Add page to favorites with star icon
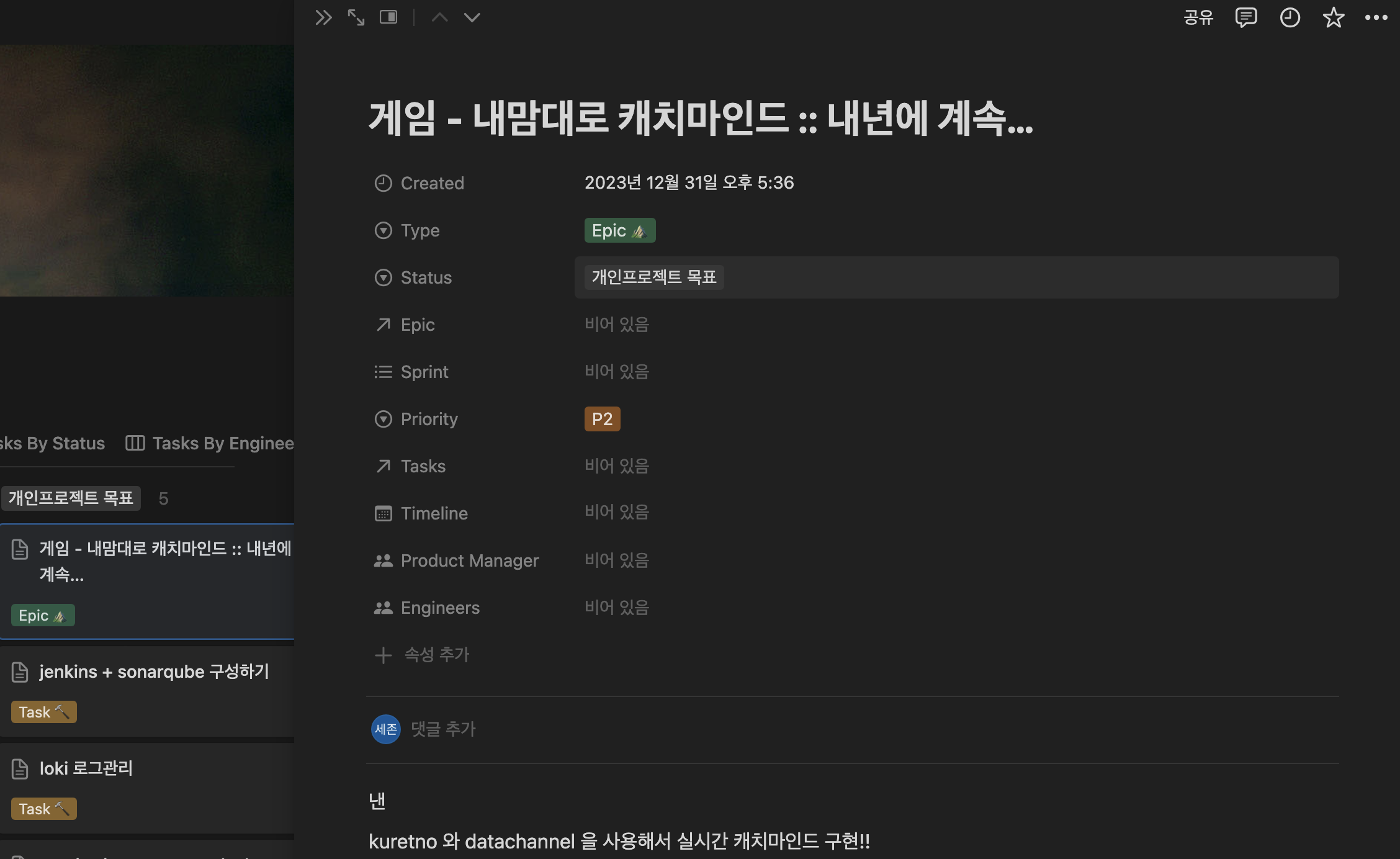Image resolution: width=1400 pixels, height=859 pixels. pos(1333,17)
